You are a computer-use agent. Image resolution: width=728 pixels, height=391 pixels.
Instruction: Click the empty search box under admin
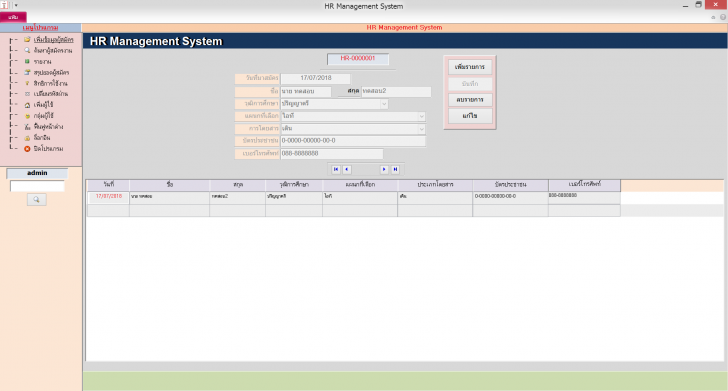tap(37, 186)
